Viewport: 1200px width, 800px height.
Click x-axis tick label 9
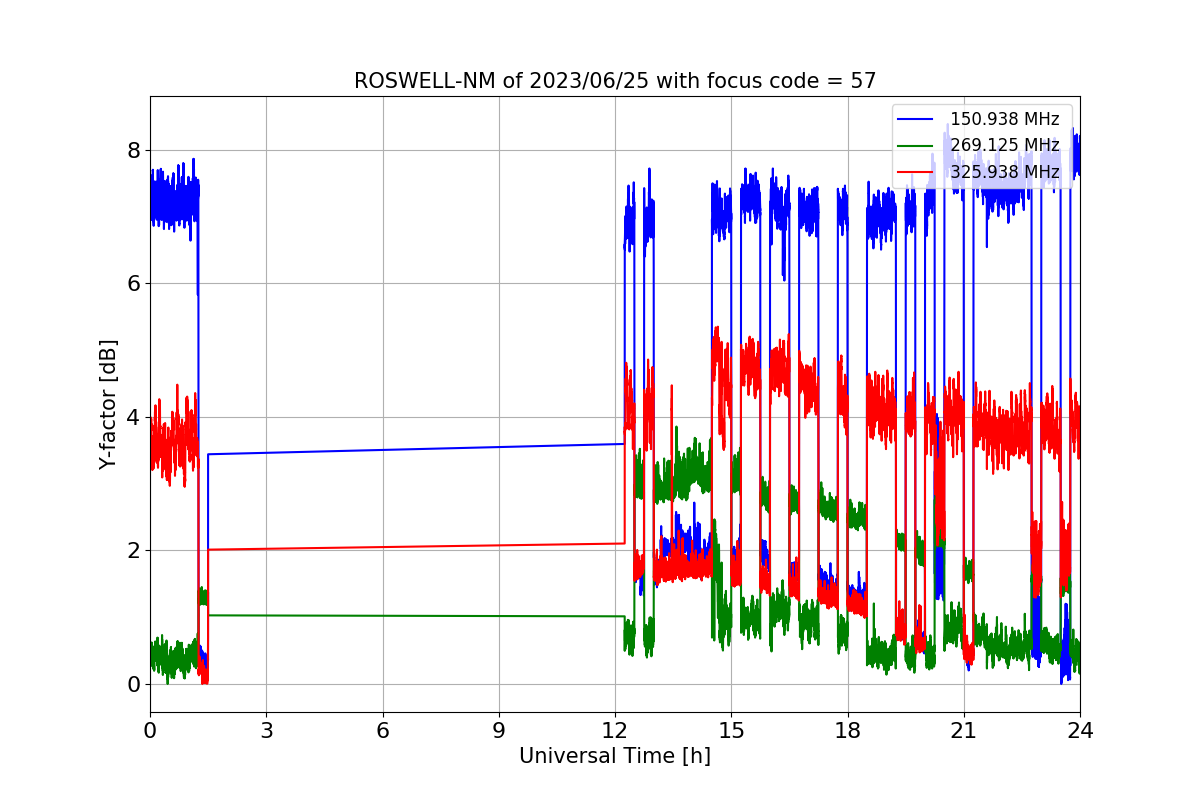(x=499, y=730)
